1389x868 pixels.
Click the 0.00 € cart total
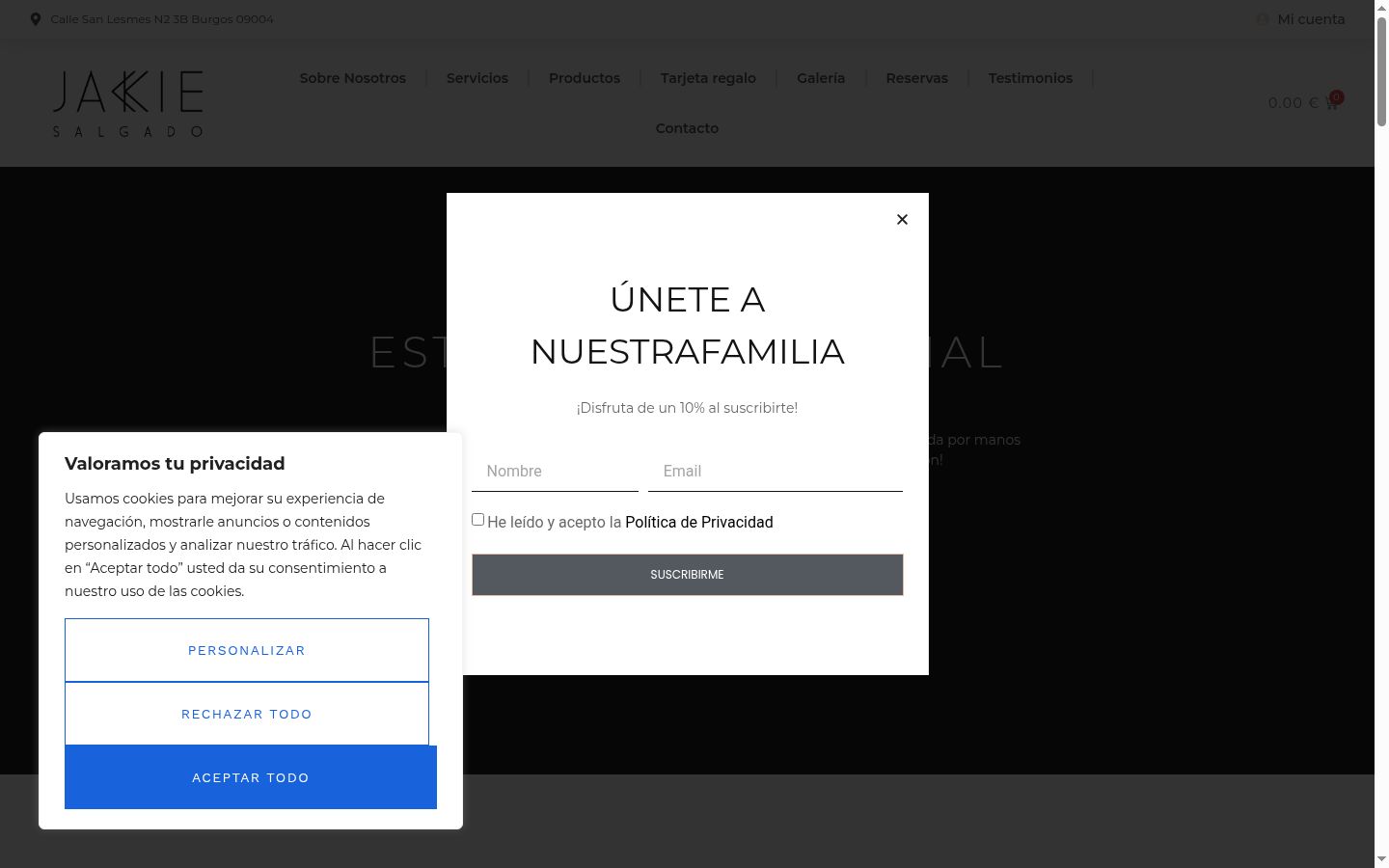coord(1294,103)
